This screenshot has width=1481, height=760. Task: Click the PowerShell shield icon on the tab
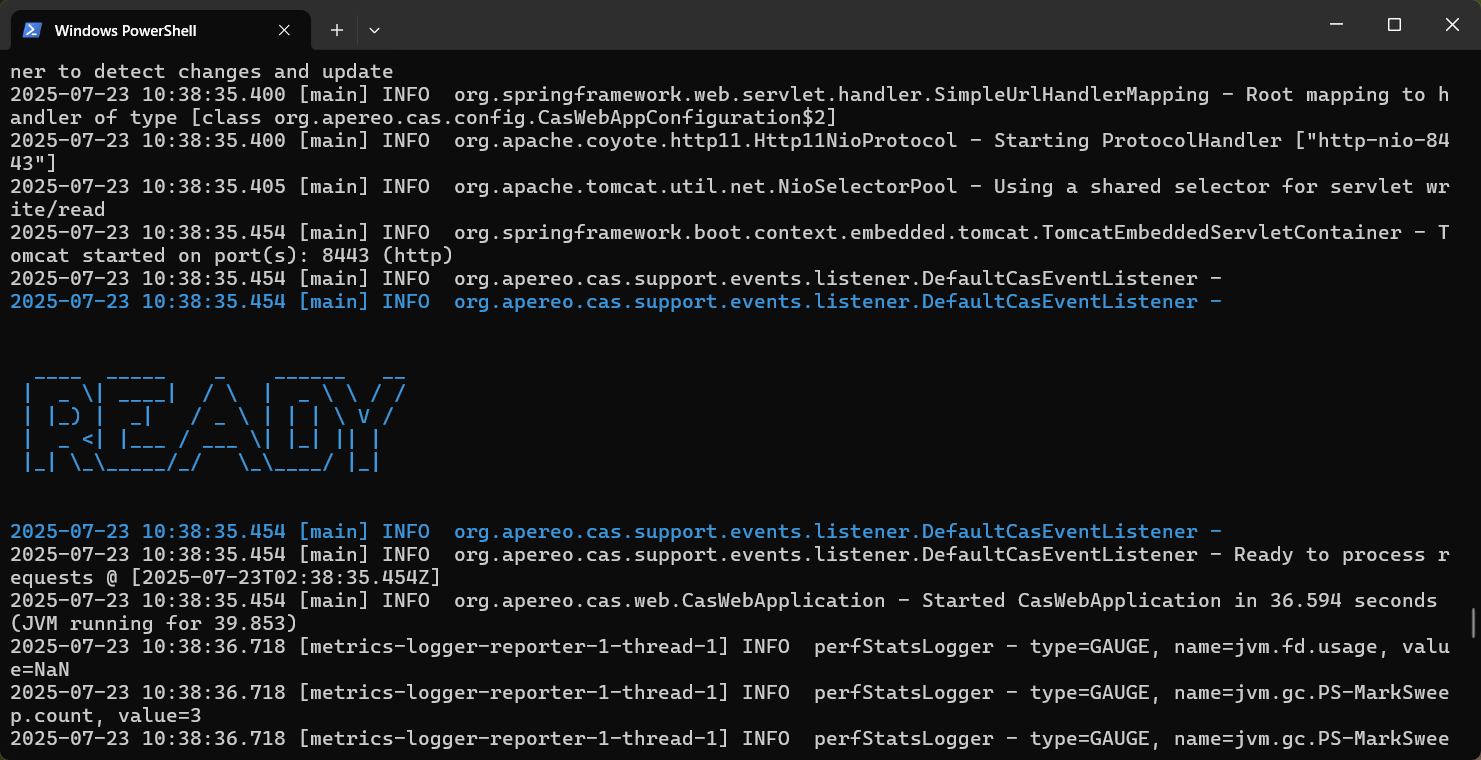pyautogui.click(x=33, y=30)
